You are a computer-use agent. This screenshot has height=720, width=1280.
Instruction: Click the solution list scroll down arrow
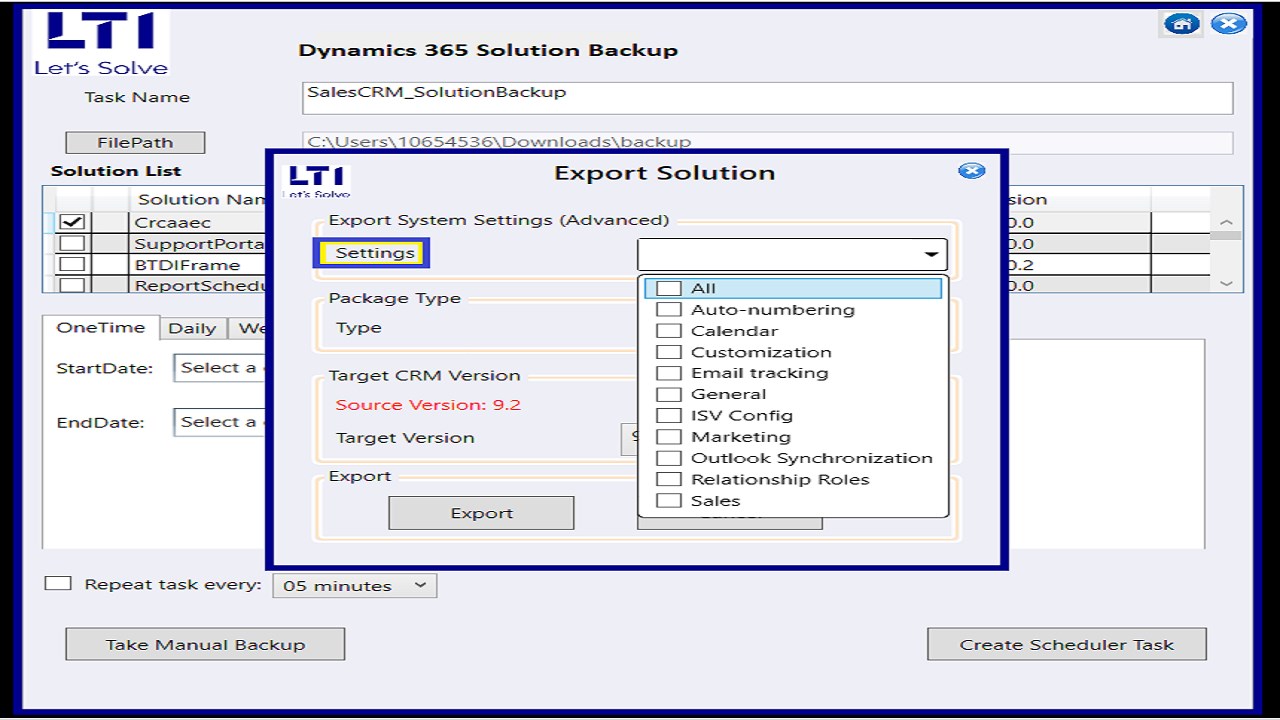coord(1227,284)
